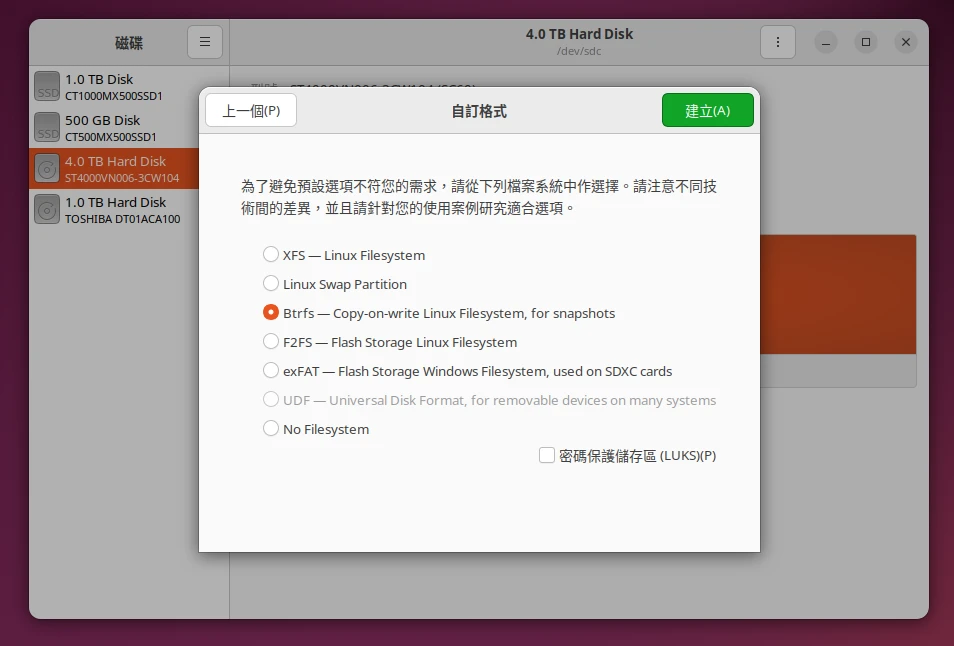
Task: Click the TOSHIBA hard disk drive icon
Action: (x=47, y=210)
